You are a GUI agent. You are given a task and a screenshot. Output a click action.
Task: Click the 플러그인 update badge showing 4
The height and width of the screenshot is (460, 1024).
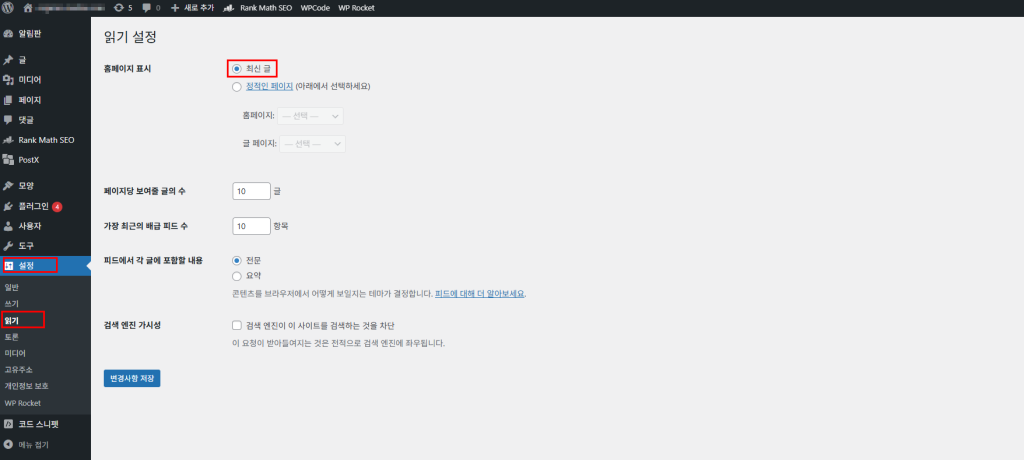click(57, 206)
